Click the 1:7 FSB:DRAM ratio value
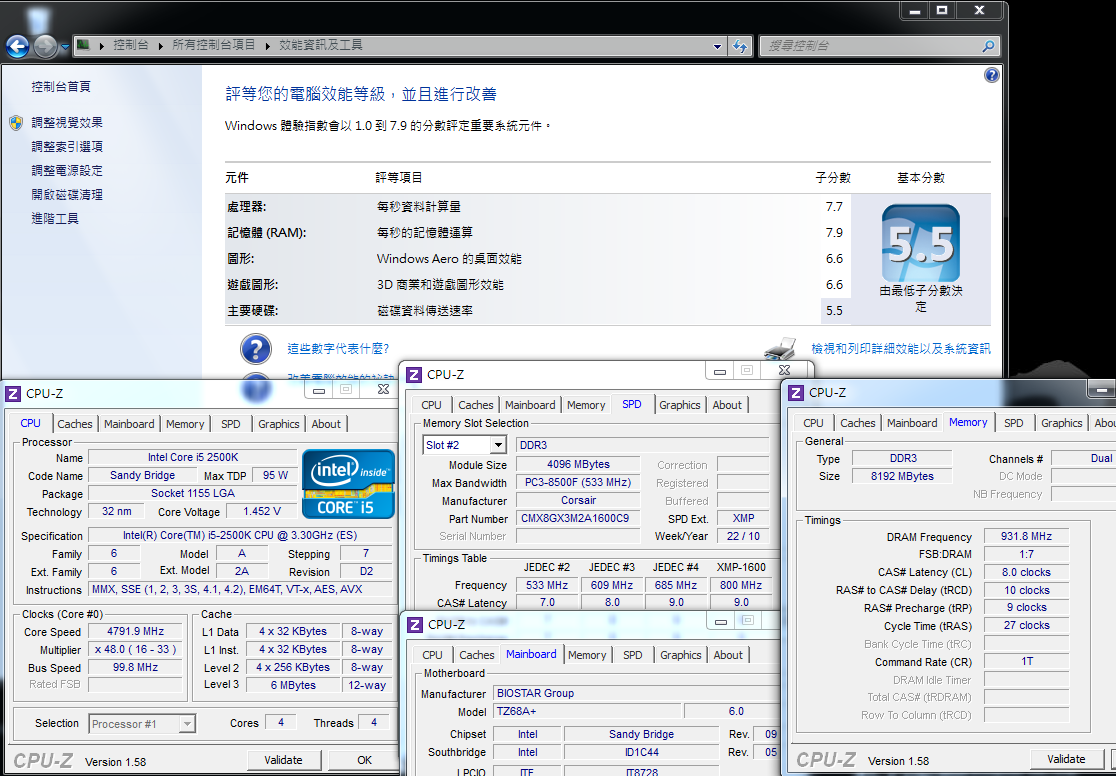The image size is (1116, 776). (x=1026, y=554)
